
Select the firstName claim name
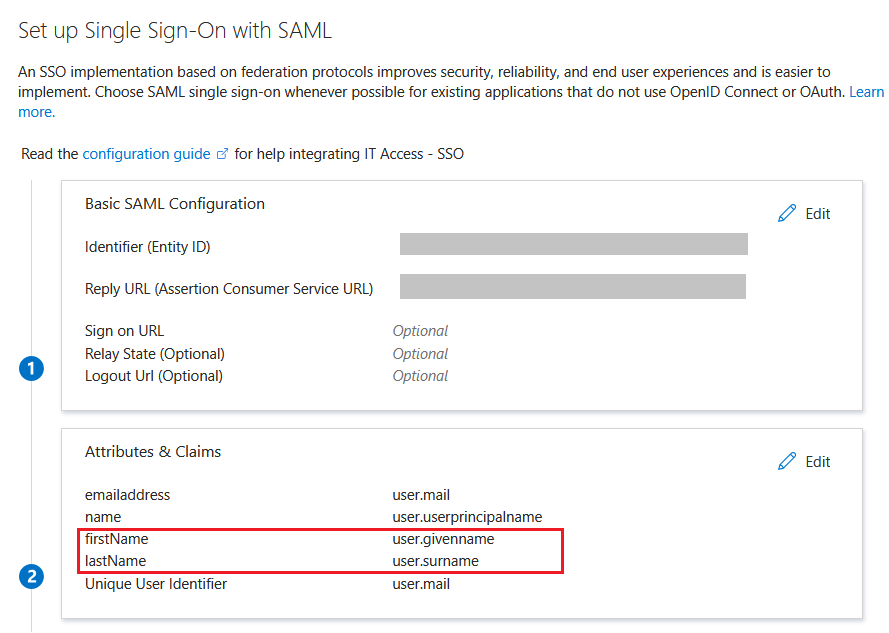(116, 539)
